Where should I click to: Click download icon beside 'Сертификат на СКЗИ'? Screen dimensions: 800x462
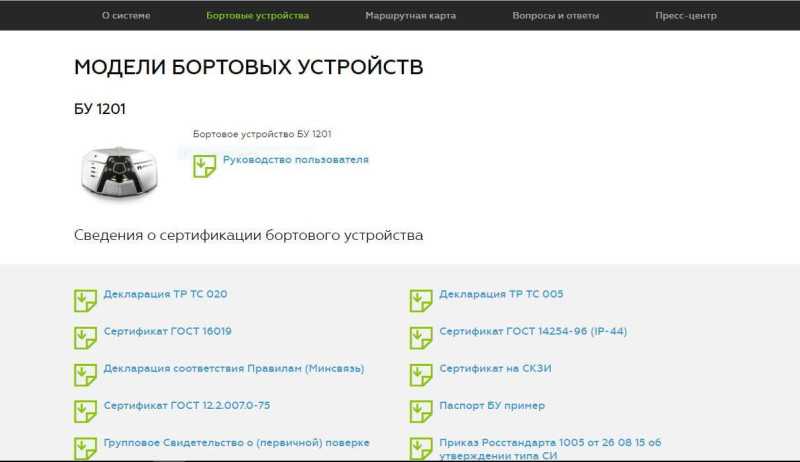click(x=421, y=375)
